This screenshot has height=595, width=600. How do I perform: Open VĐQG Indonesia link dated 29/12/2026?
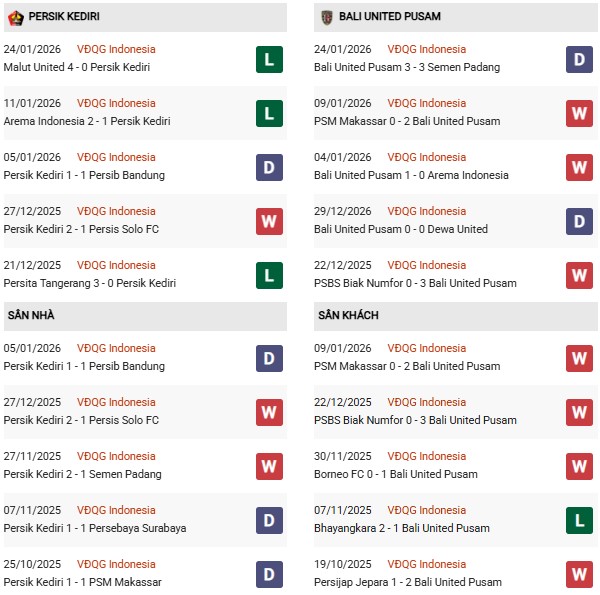coord(428,211)
